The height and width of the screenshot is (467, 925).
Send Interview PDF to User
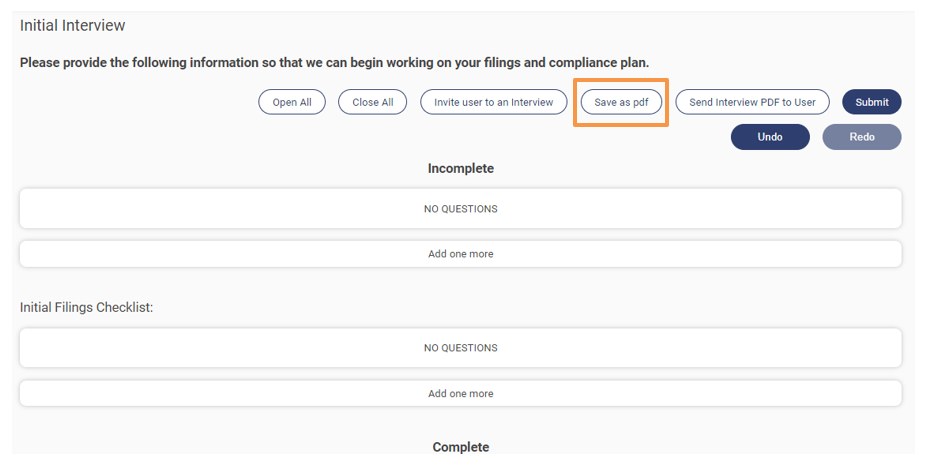click(752, 102)
